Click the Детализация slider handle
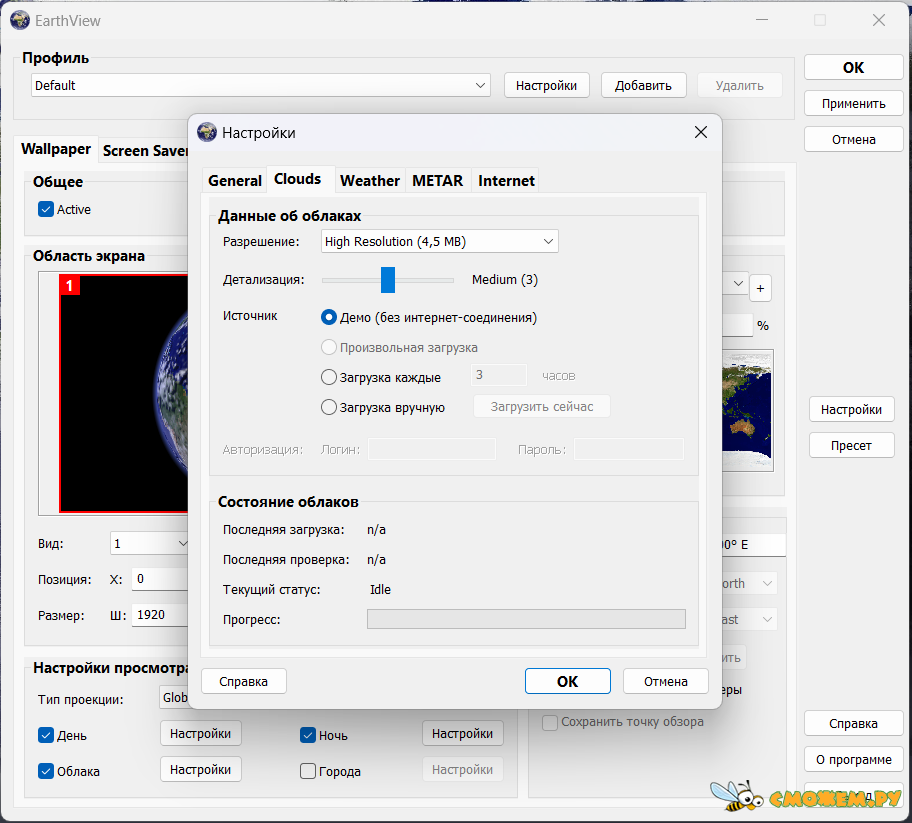The height and width of the screenshot is (823, 912). tap(388, 280)
